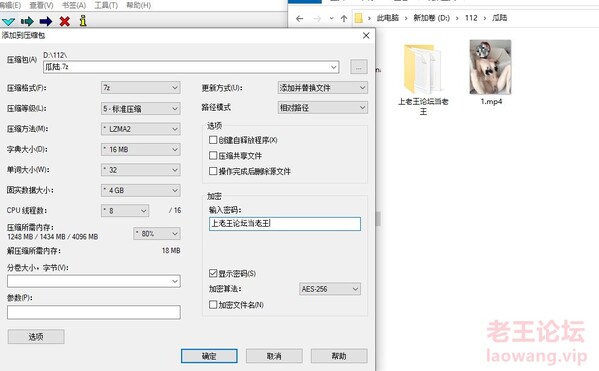Click 112 in Explorer breadcrumb
Image resolution: width=599 pixels, height=371 pixels.
pos(471,18)
